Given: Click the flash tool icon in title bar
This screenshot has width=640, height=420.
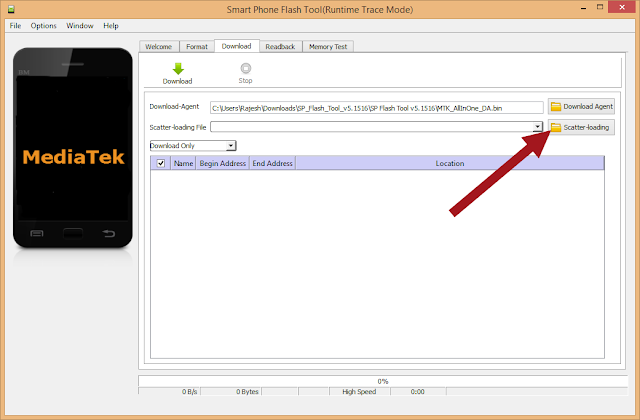Looking at the screenshot, I should (11, 9).
